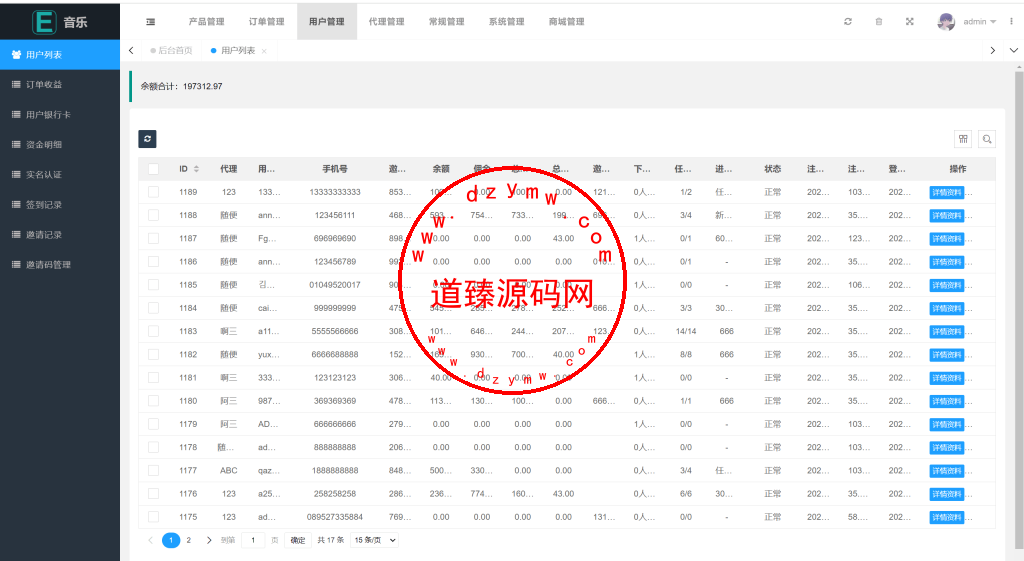
Task: Check the row checkbox for ID 1186
Action: point(153,261)
